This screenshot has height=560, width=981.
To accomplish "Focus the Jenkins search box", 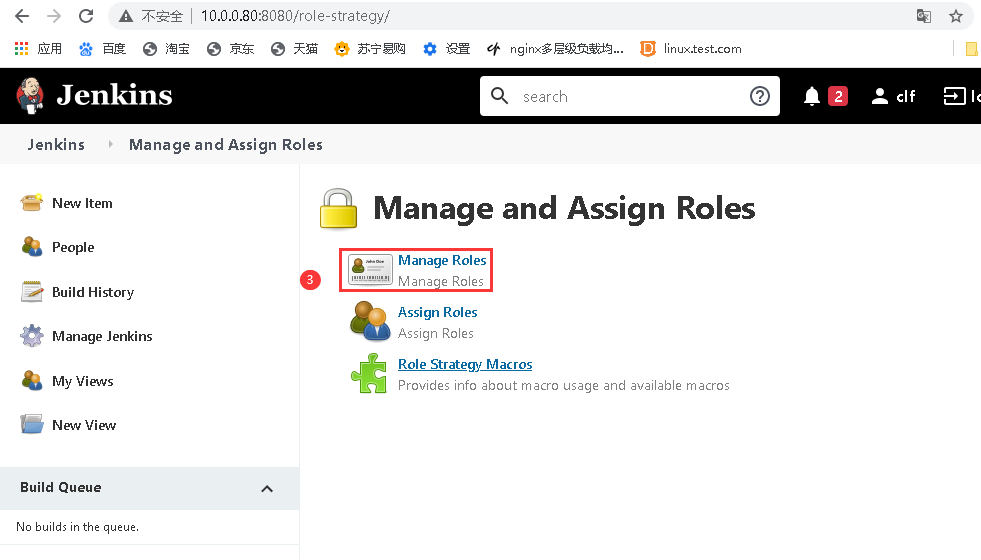I will click(x=629, y=96).
